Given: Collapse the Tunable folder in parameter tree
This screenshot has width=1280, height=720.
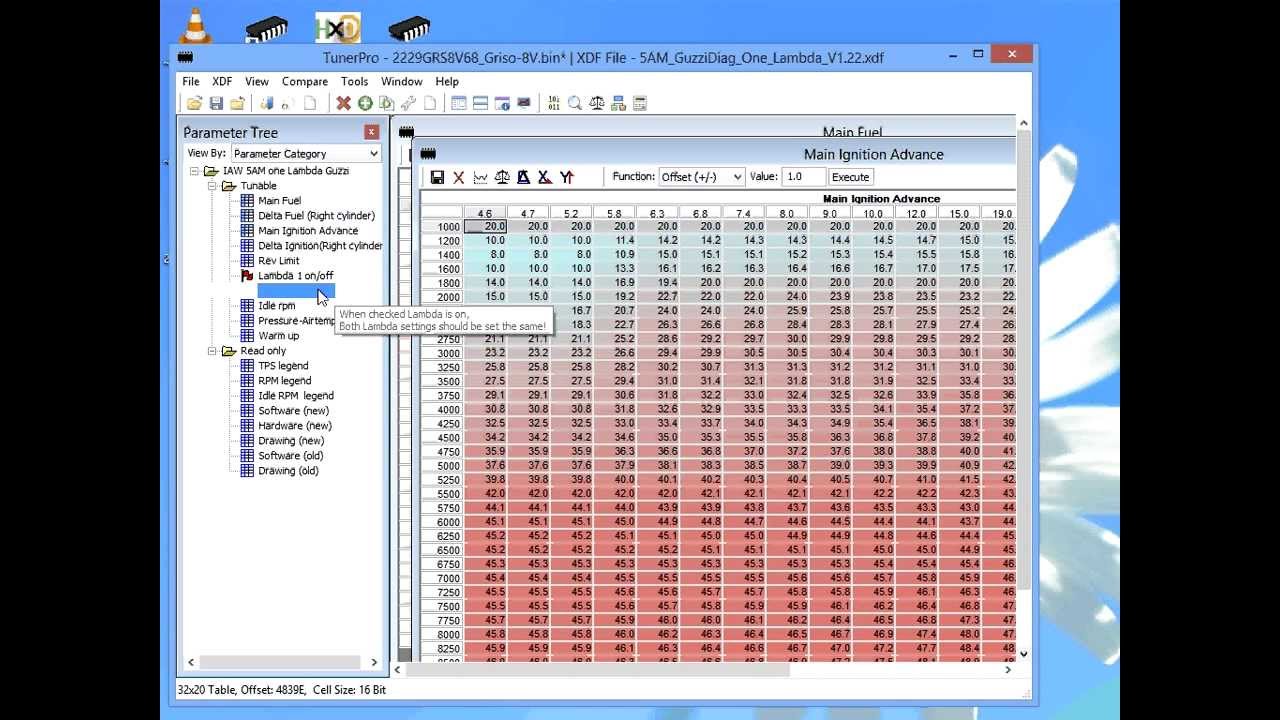Looking at the screenshot, I should pos(212,186).
